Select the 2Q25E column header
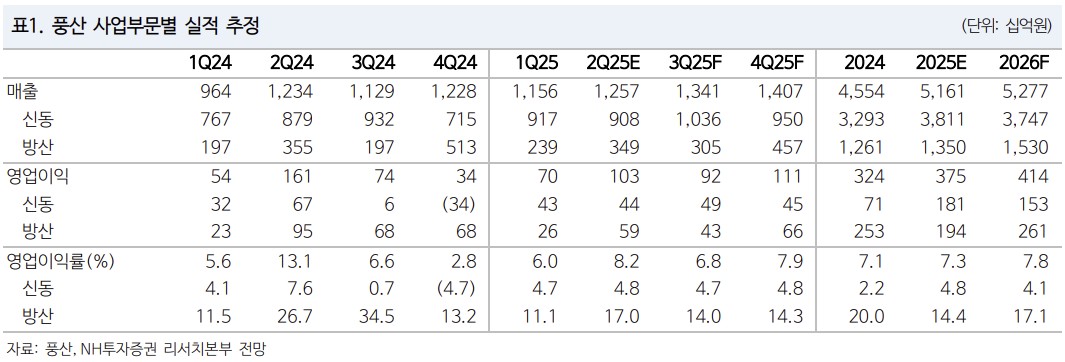 pos(613,63)
